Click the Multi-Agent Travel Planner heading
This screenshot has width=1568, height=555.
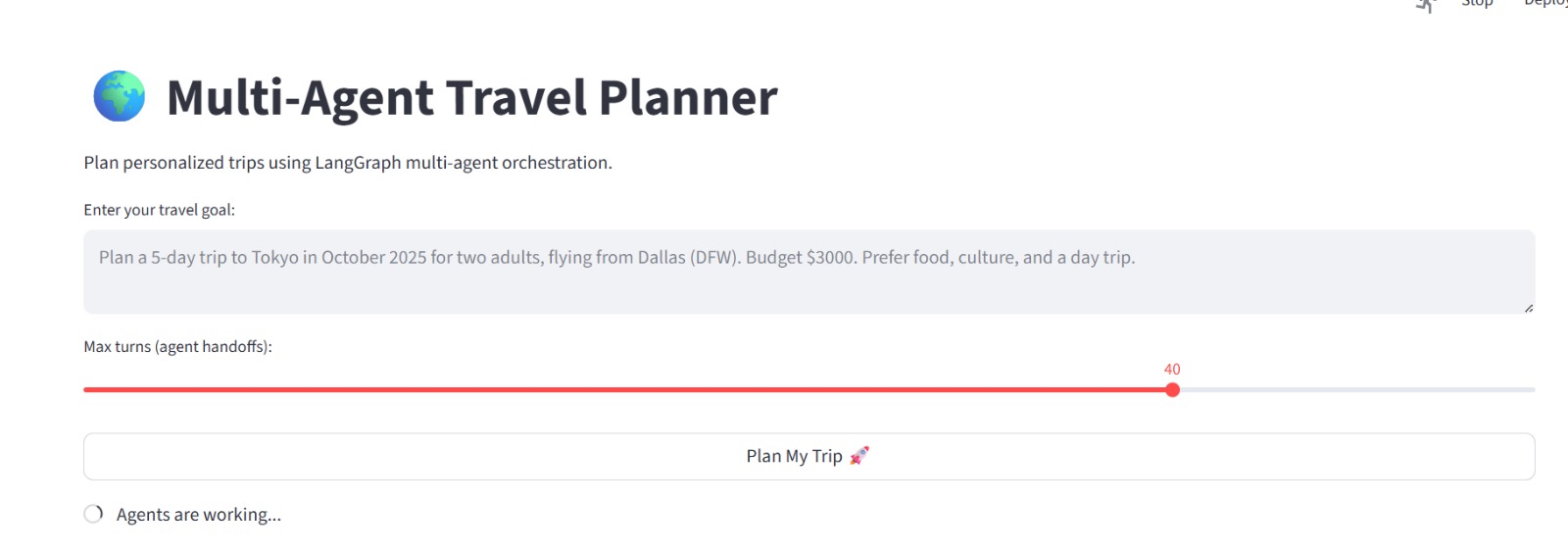(x=471, y=98)
